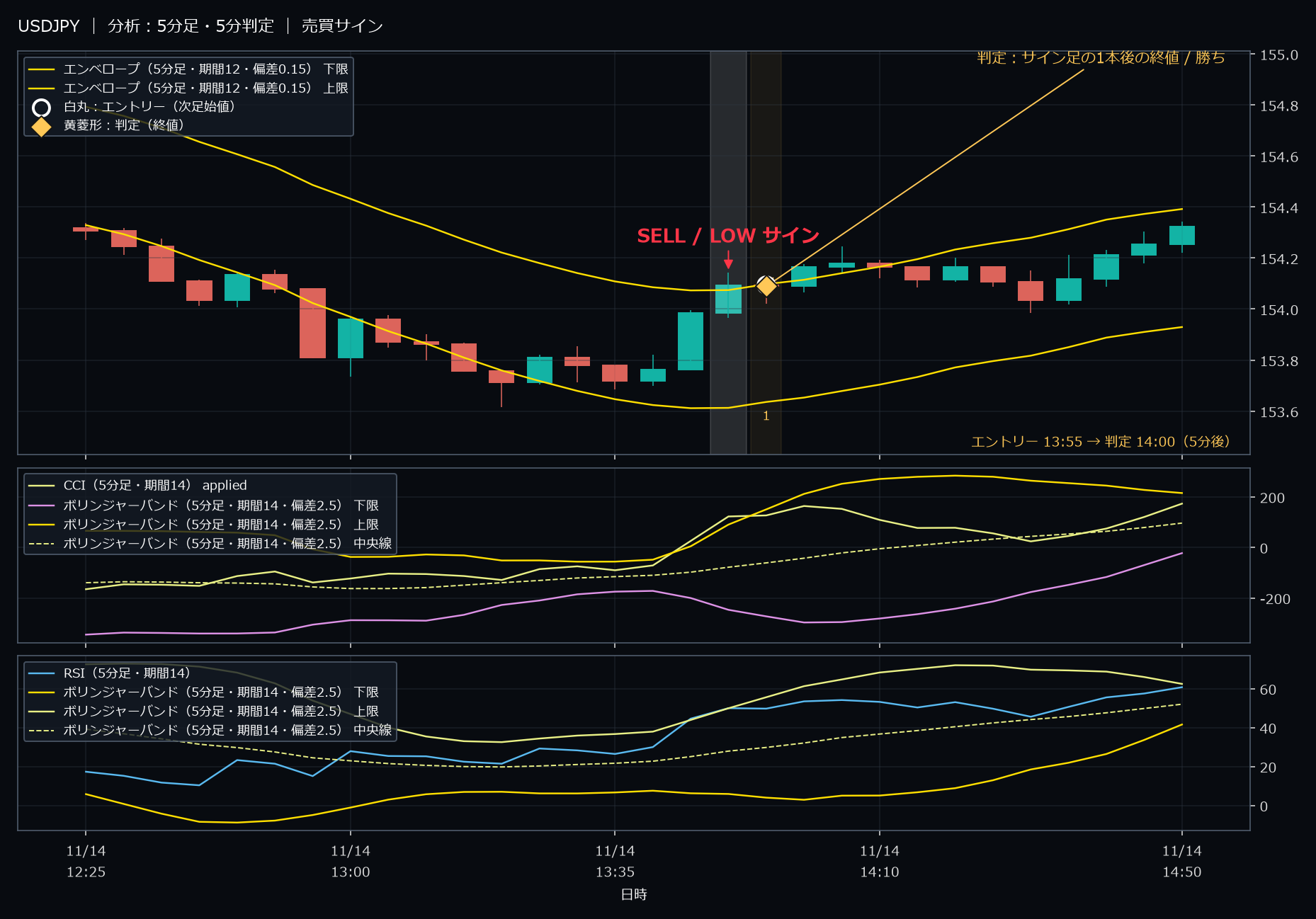Click the tall green candle before the signal bar

pyautogui.click(x=691, y=341)
